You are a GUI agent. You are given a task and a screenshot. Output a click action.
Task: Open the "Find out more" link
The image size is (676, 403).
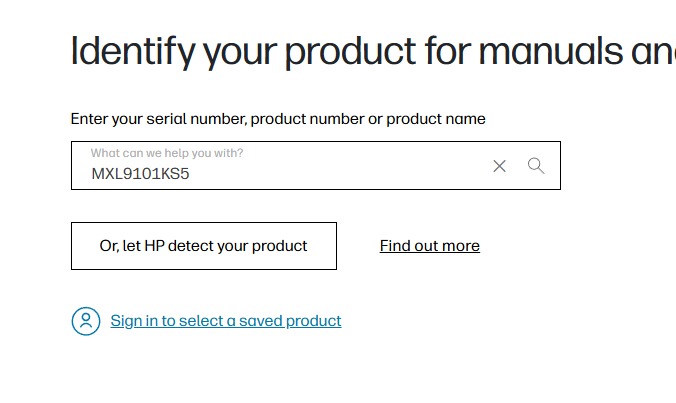pos(429,246)
